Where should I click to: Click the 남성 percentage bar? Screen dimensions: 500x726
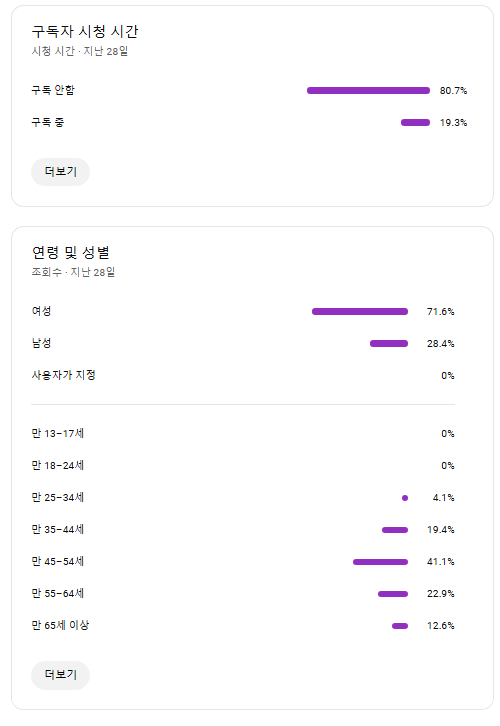point(389,344)
